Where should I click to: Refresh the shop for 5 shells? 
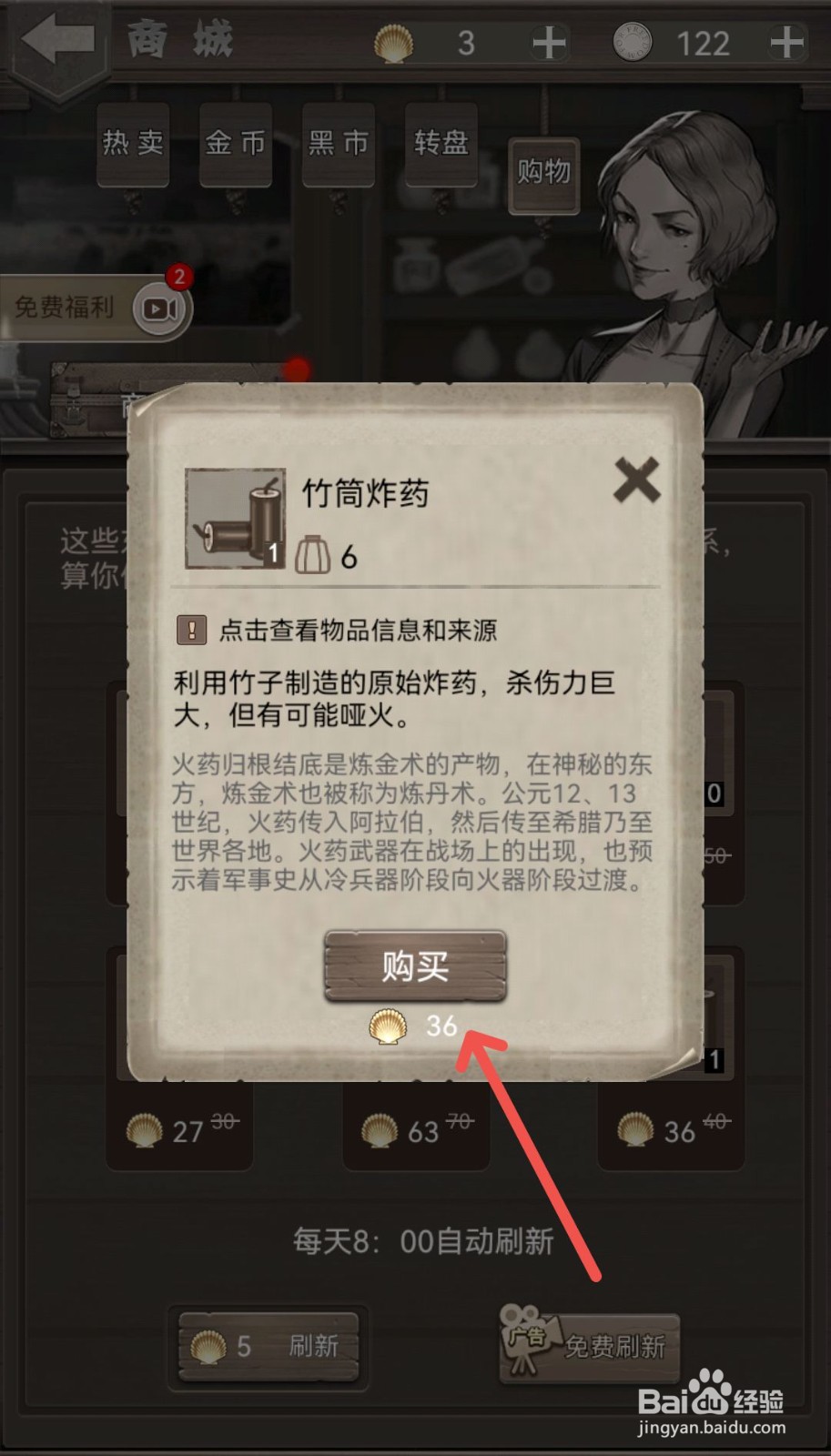click(269, 1347)
